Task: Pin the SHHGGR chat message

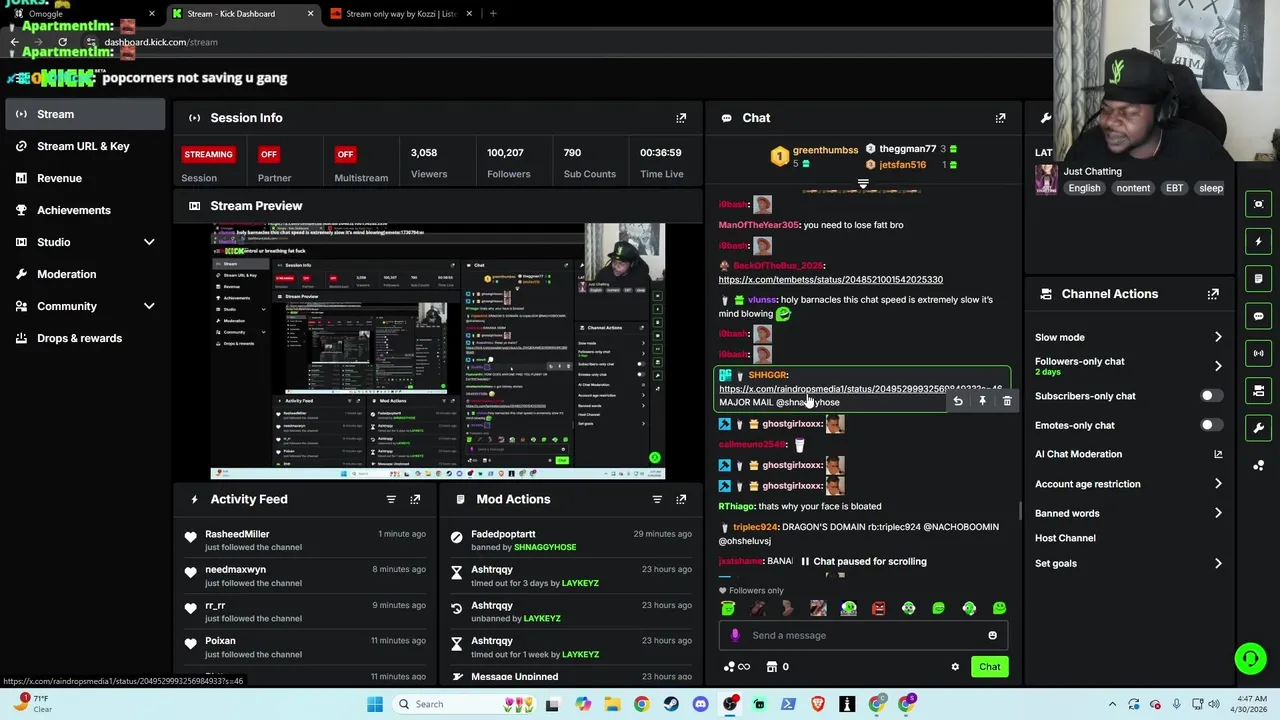Action: pyautogui.click(x=982, y=401)
